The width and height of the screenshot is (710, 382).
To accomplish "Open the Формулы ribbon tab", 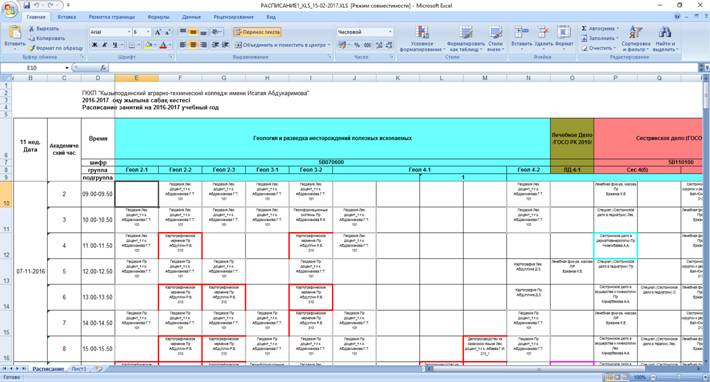I will 158,17.
